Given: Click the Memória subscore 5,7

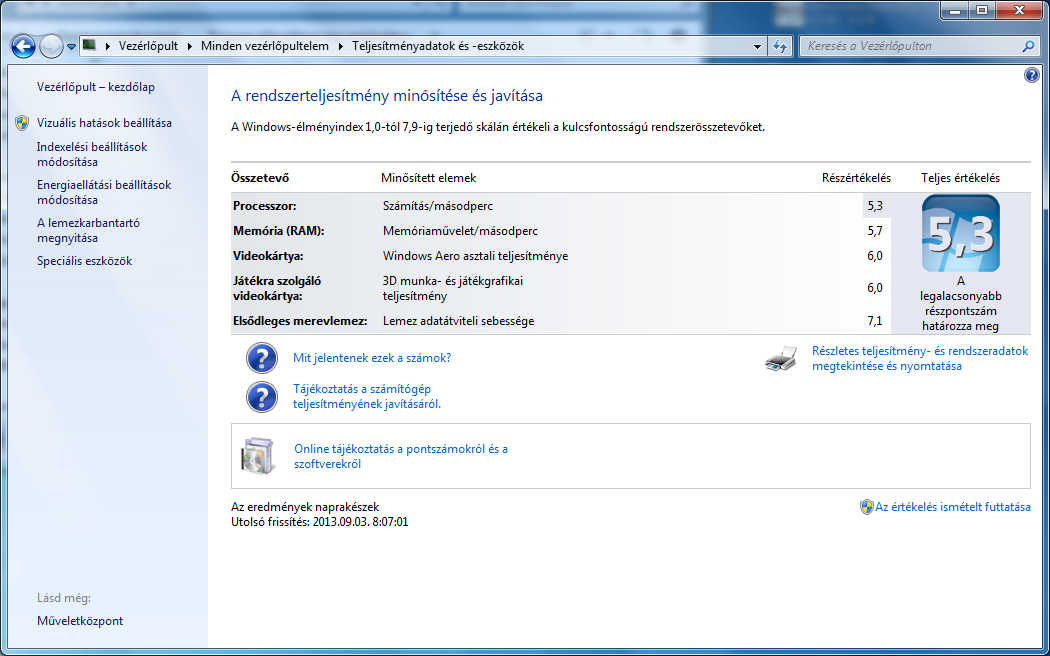Looking at the screenshot, I should point(875,231).
